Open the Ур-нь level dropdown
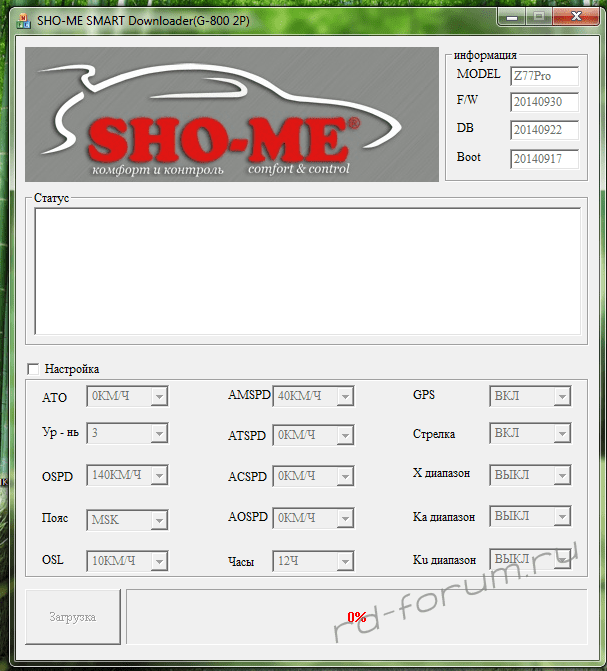607x671 pixels. point(127,433)
